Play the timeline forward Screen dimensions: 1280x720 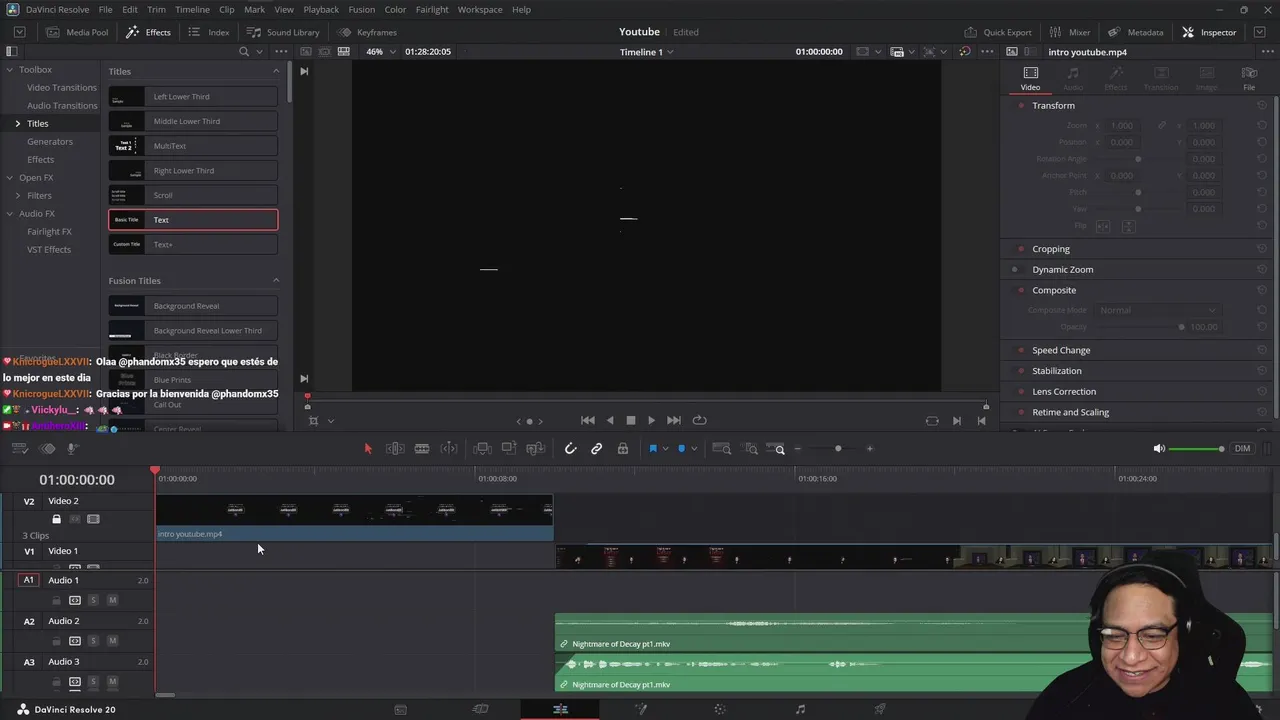[651, 421]
